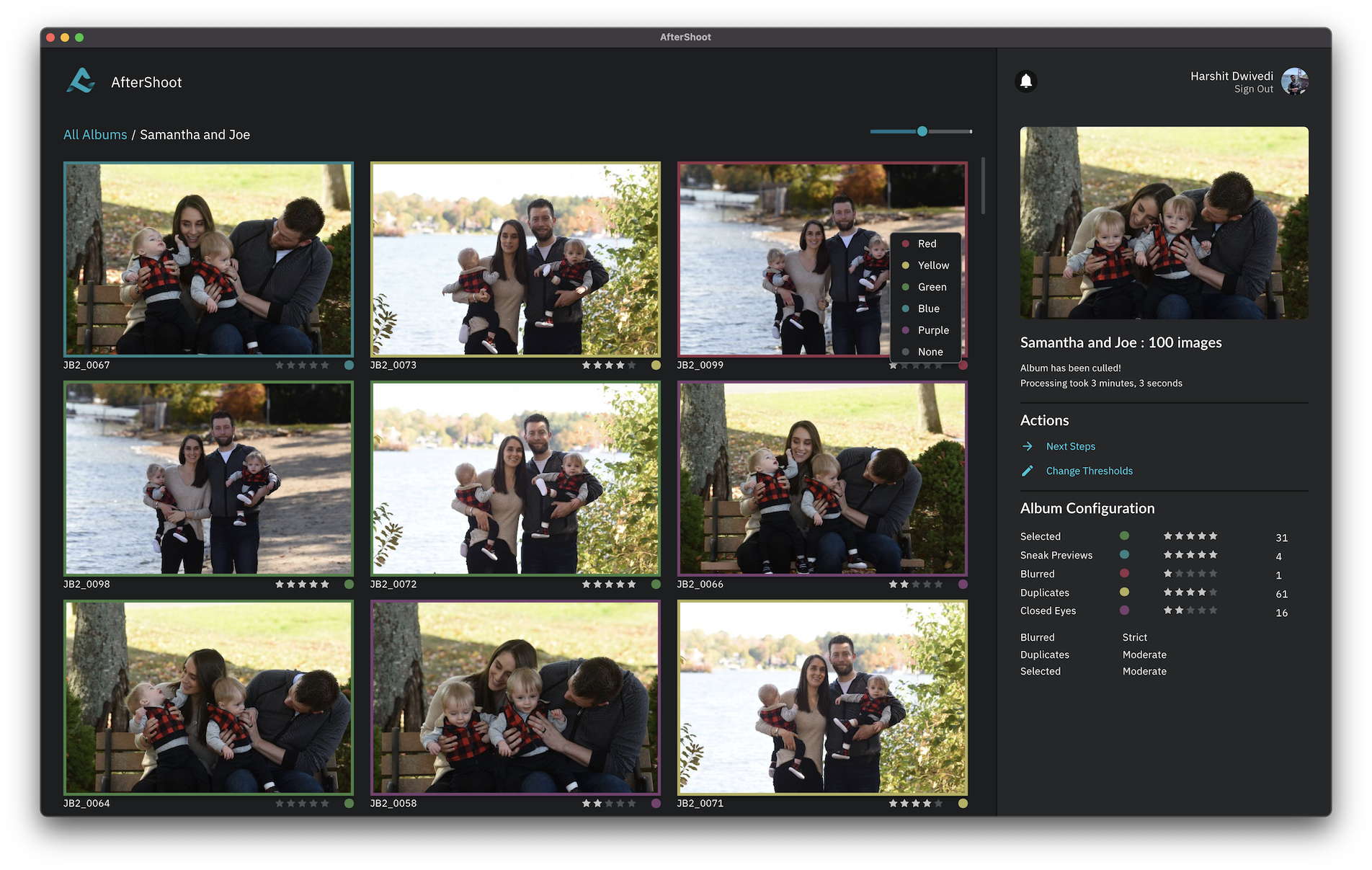Choose Green from color label menu
This screenshot has width=1372, height=870.
[926, 288]
